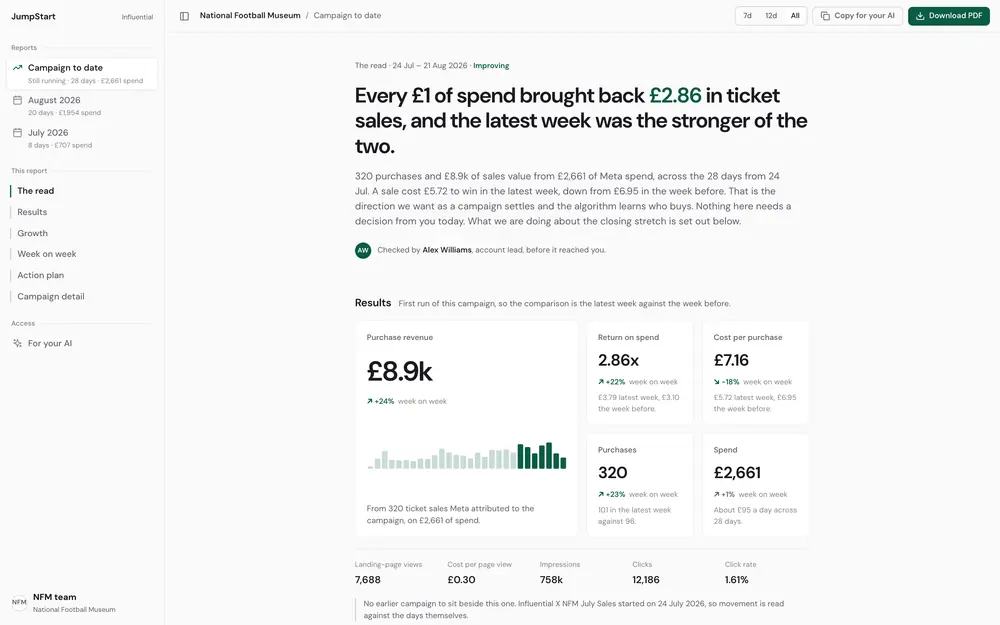
Task: Click the sparkle icon beside For your AI
Action: [x=17, y=343]
